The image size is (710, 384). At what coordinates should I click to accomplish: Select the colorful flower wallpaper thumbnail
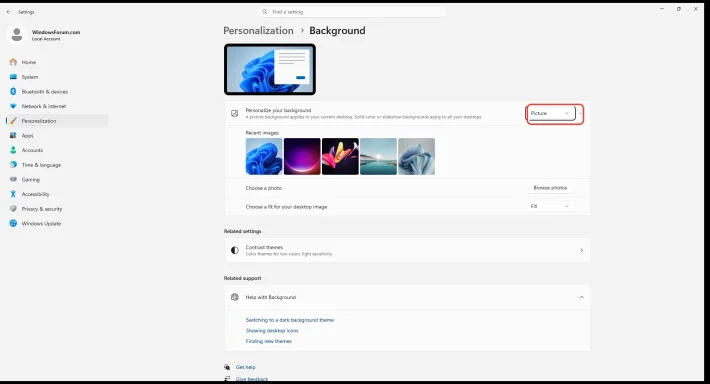[x=340, y=156]
